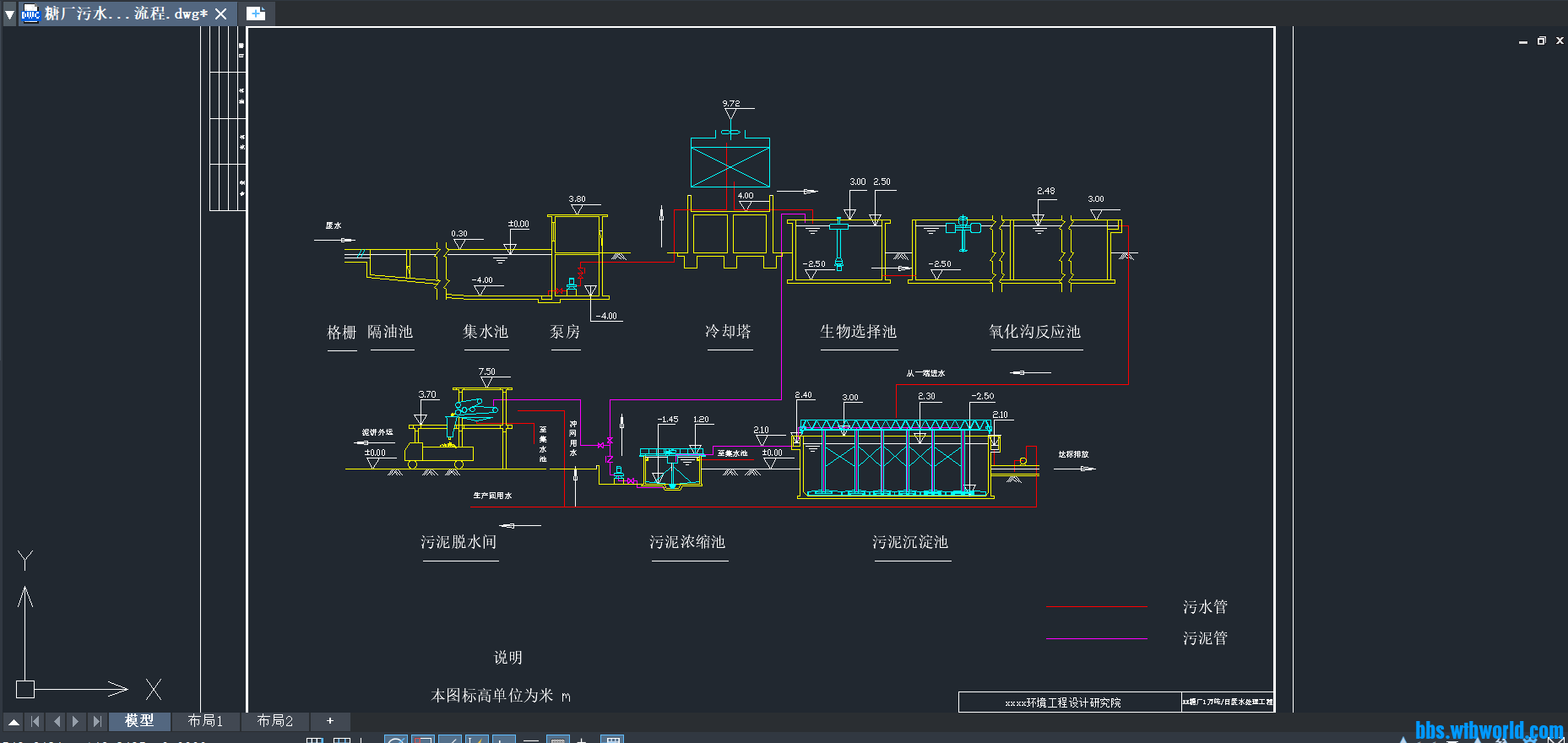1568x743 pixels.
Task: Select the magenta 污泥管 legend line
Action: point(1096,638)
